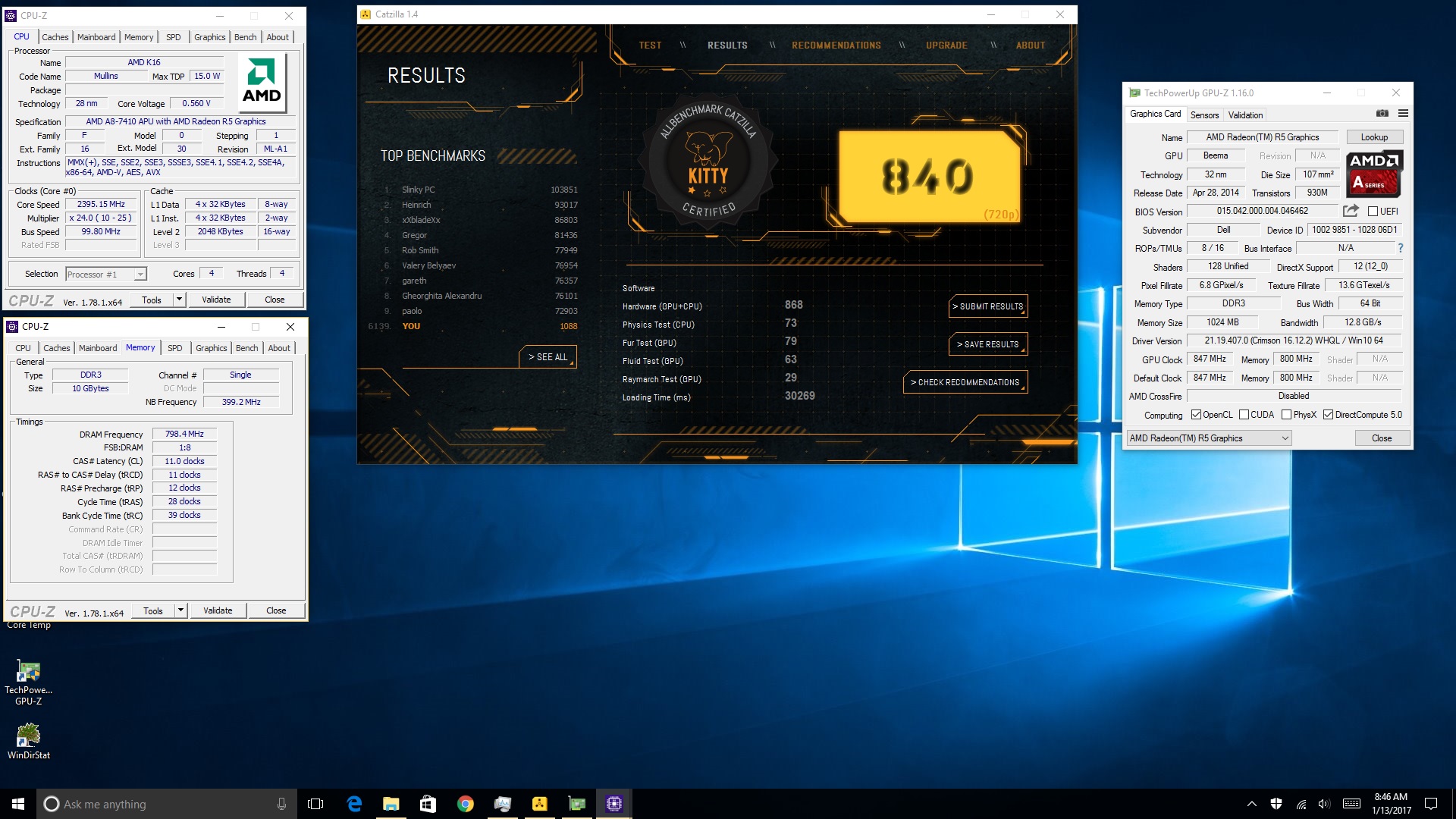The height and width of the screenshot is (819, 1456).
Task: Open Catzilla ABOUT section
Action: pyautogui.click(x=1031, y=45)
